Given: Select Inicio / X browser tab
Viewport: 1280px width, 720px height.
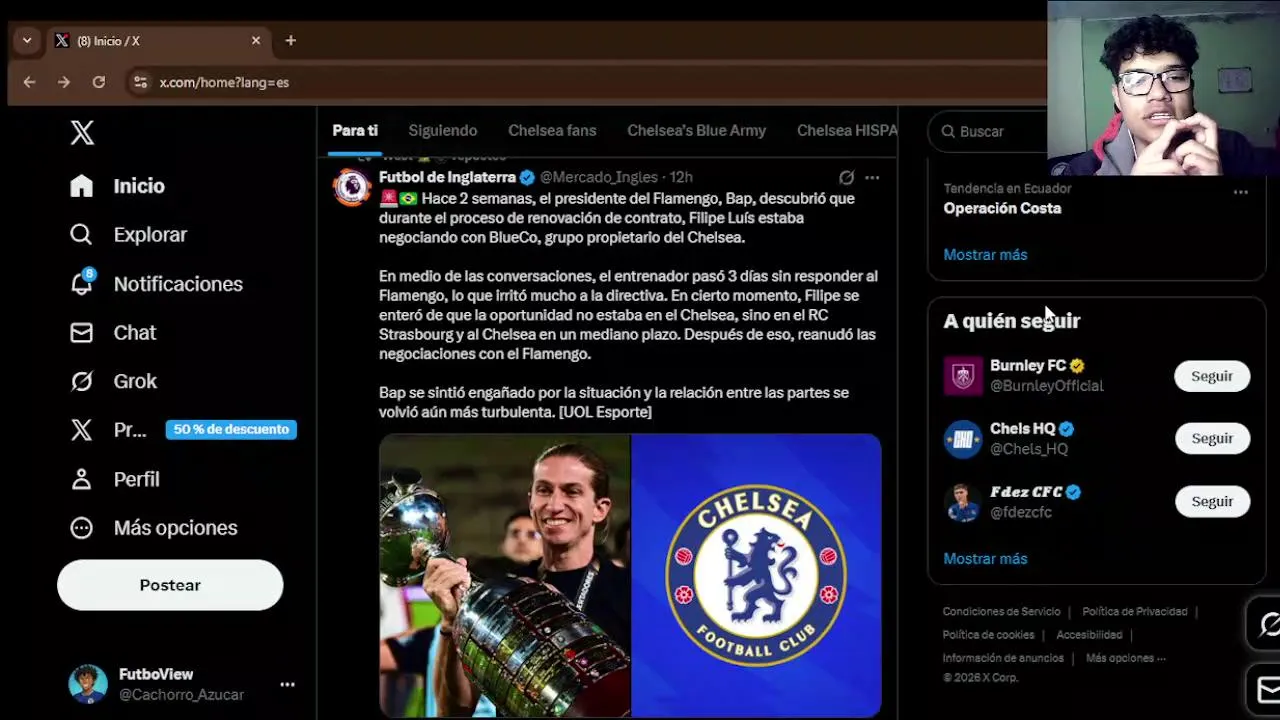Looking at the screenshot, I should [157, 41].
